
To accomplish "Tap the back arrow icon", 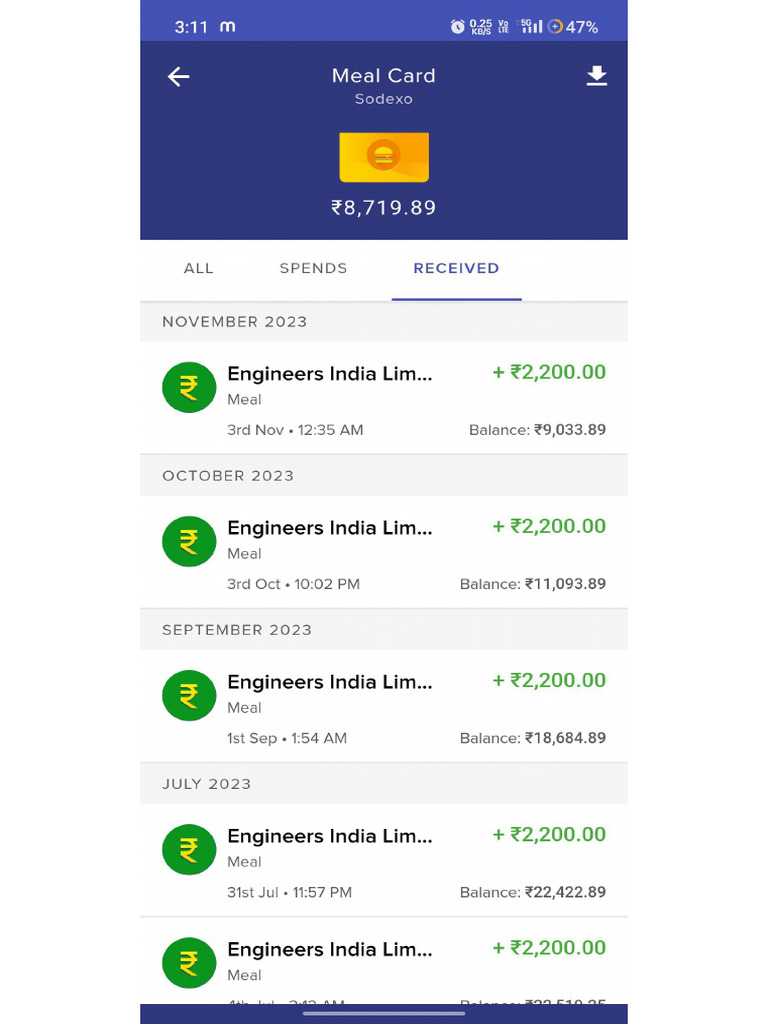I will pos(179,77).
